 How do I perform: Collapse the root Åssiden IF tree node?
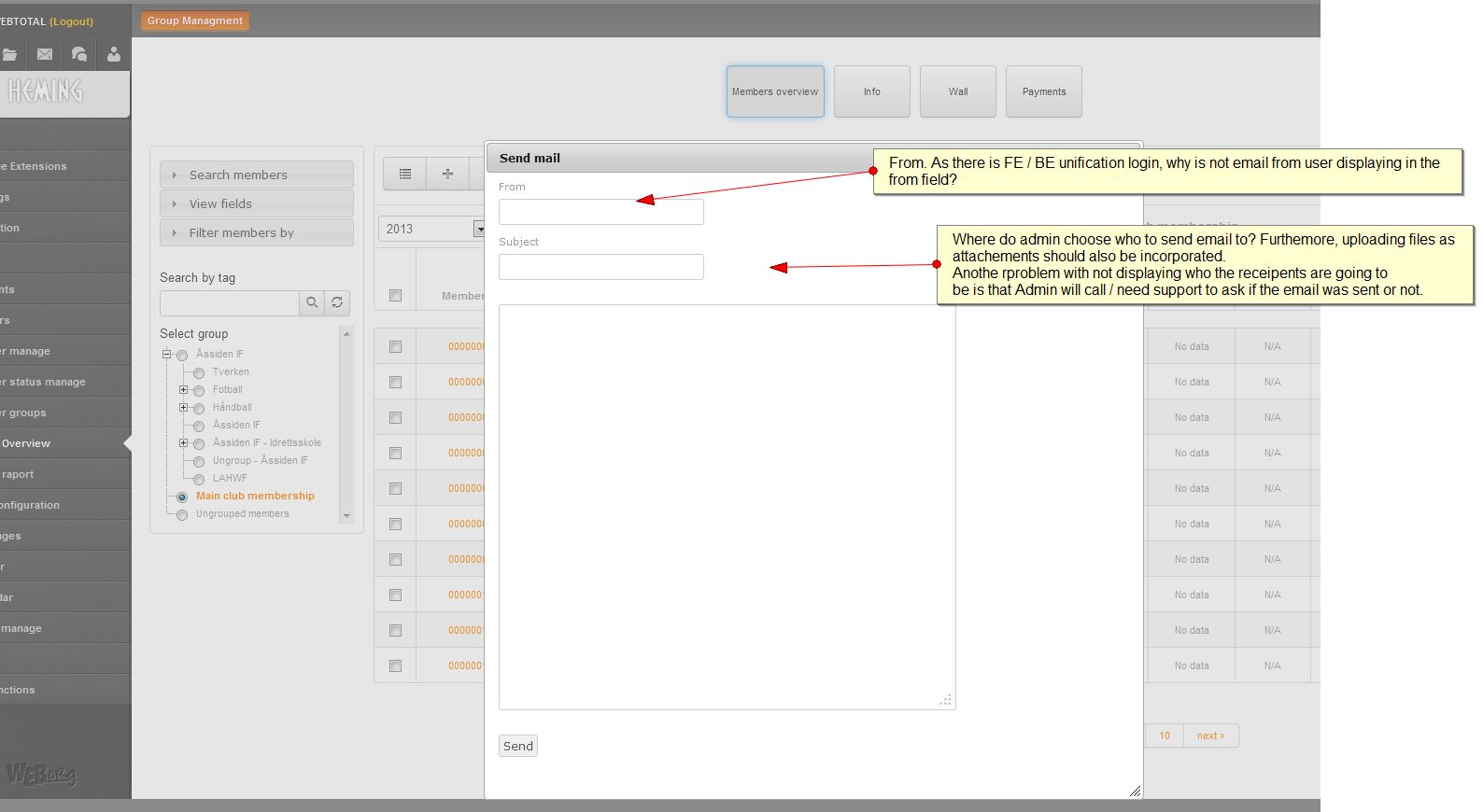coord(167,354)
